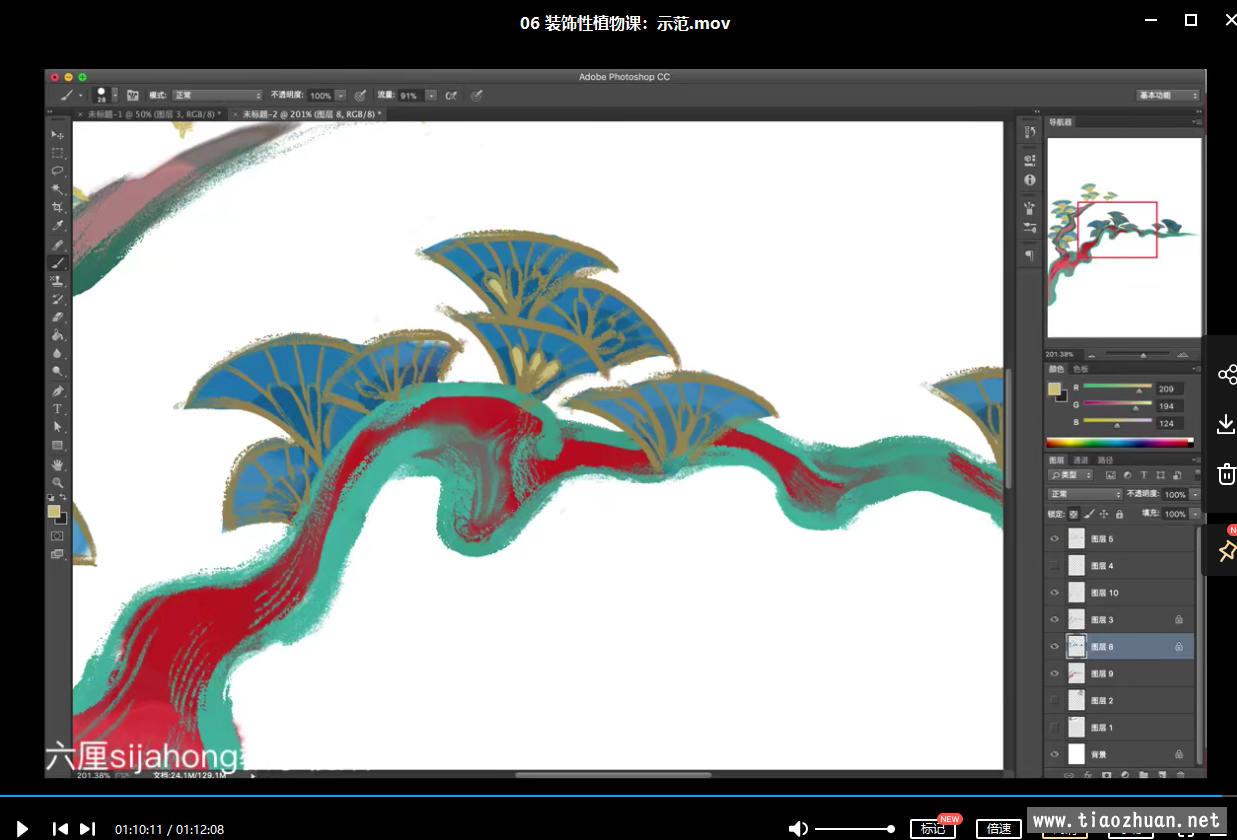Activate the Type (T) tool
Image resolution: width=1237 pixels, height=840 pixels.
[58, 409]
